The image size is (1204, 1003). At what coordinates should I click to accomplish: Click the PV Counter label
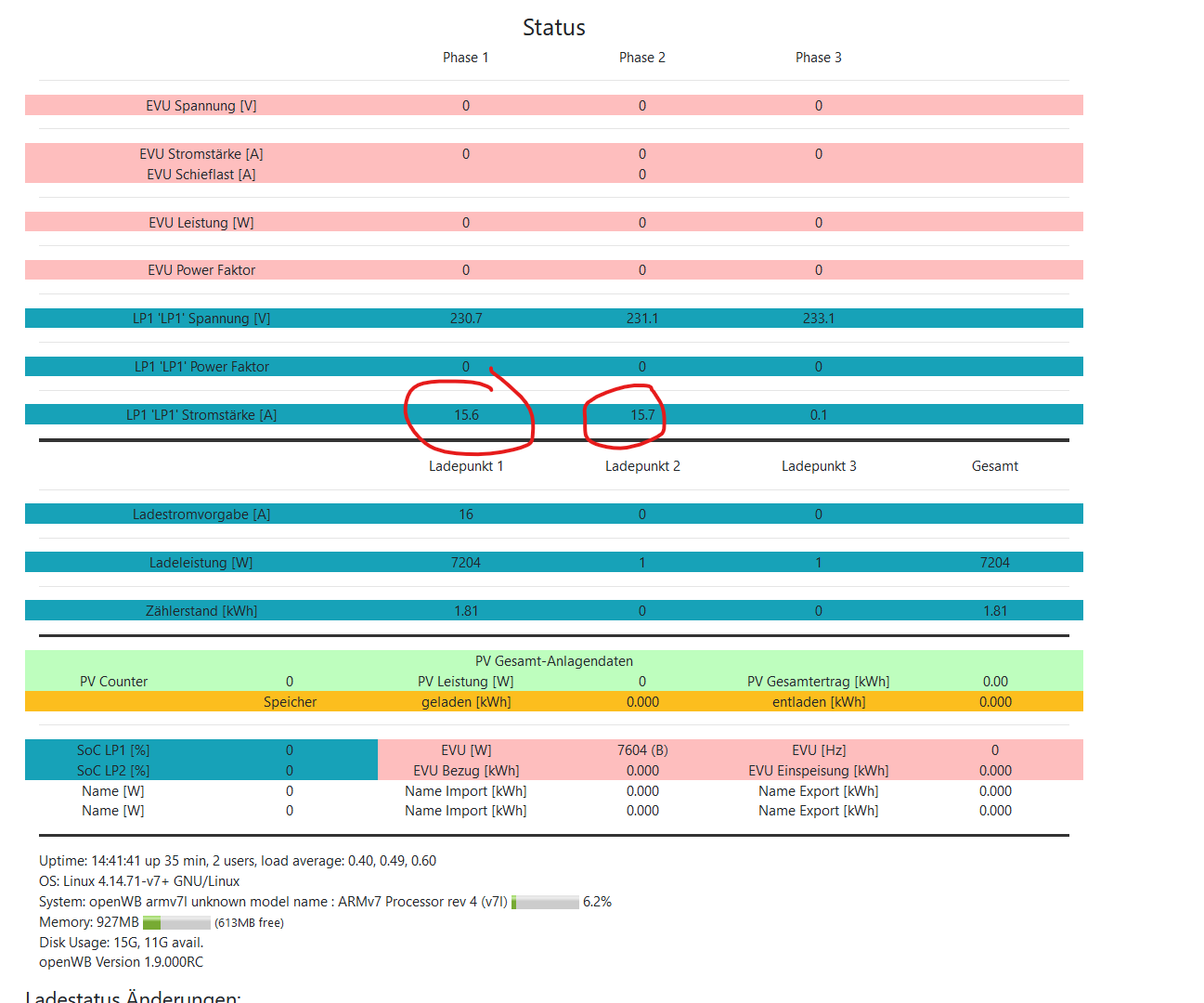click(x=113, y=682)
